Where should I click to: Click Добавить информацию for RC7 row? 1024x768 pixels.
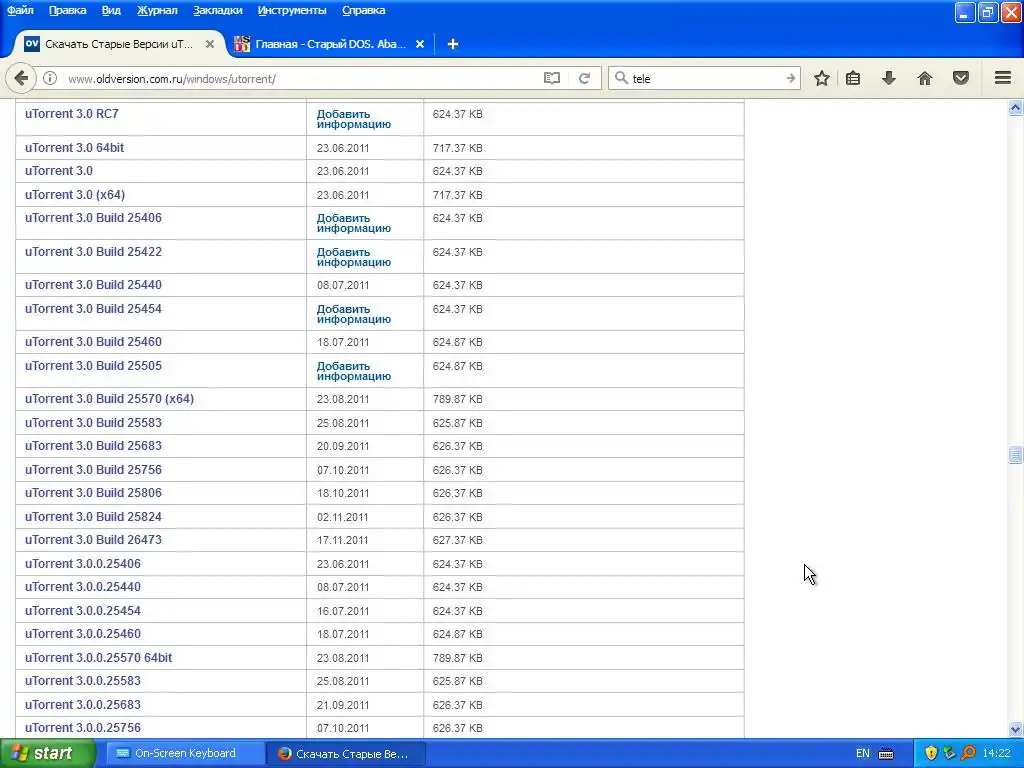coord(354,119)
